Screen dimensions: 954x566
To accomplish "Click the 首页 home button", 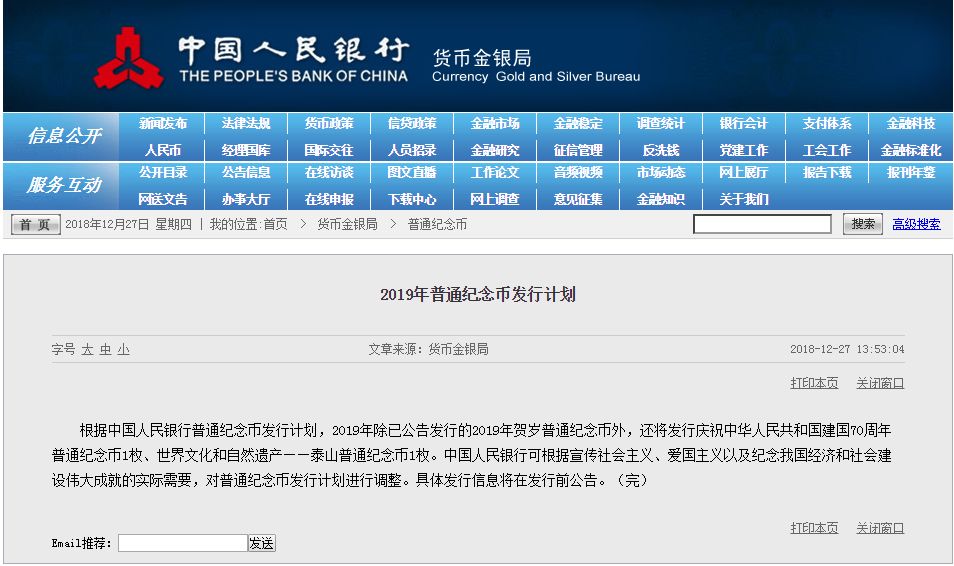I will pyautogui.click(x=35, y=225).
